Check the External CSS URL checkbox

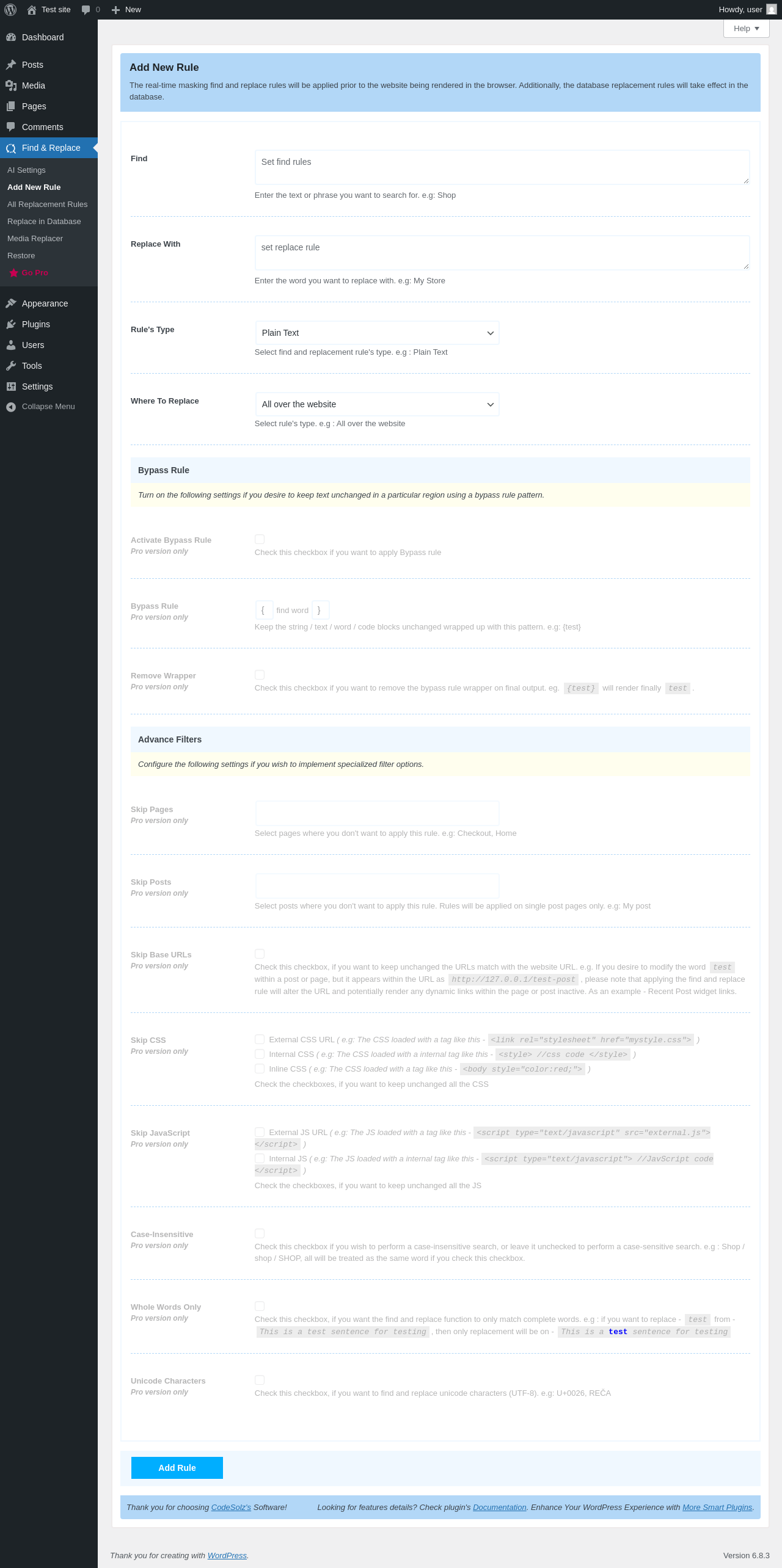pyautogui.click(x=260, y=1039)
